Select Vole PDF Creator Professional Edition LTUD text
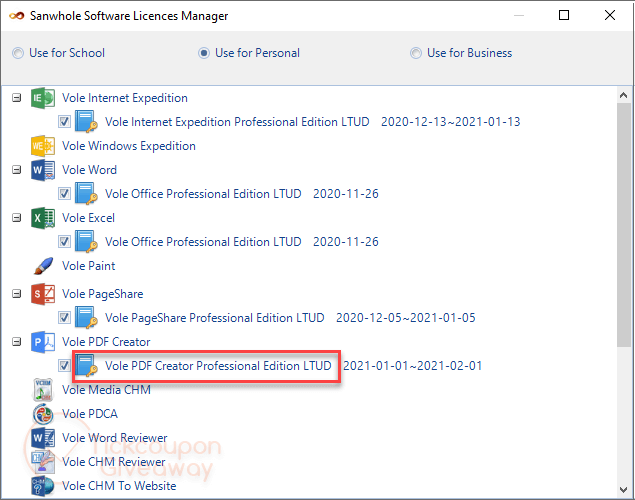This screenshot has width=635, height=500. [218, 366]
